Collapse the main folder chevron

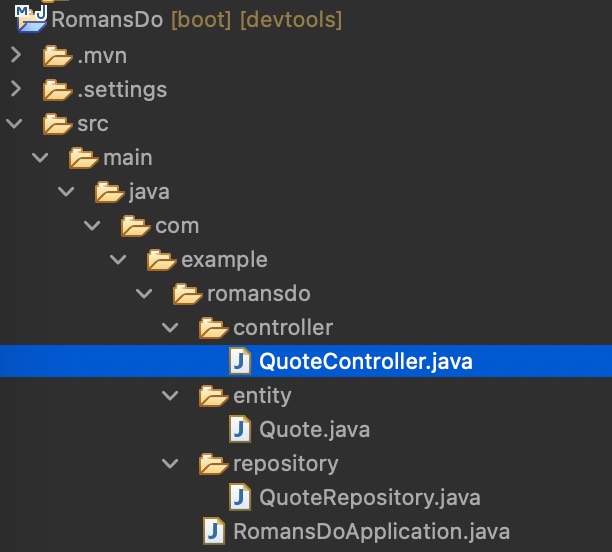pos(41,158)
